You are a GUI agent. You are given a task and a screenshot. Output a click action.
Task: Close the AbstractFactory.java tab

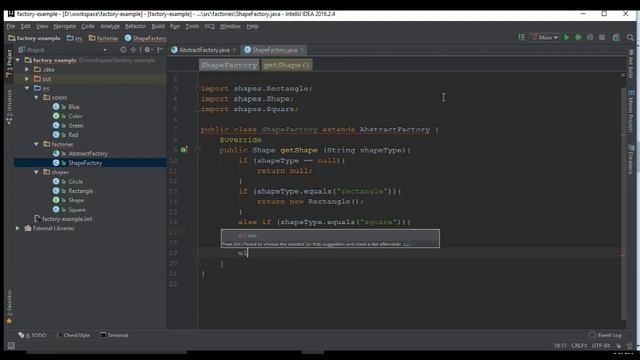234,50
